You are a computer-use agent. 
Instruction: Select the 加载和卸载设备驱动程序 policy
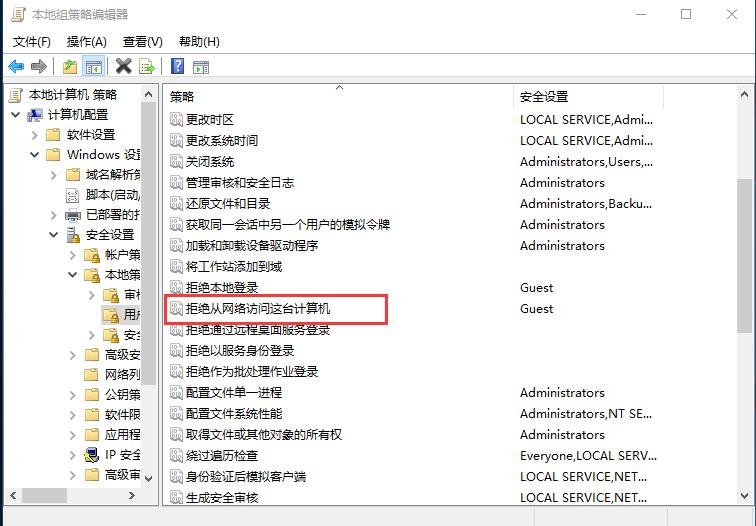point(252,245)
